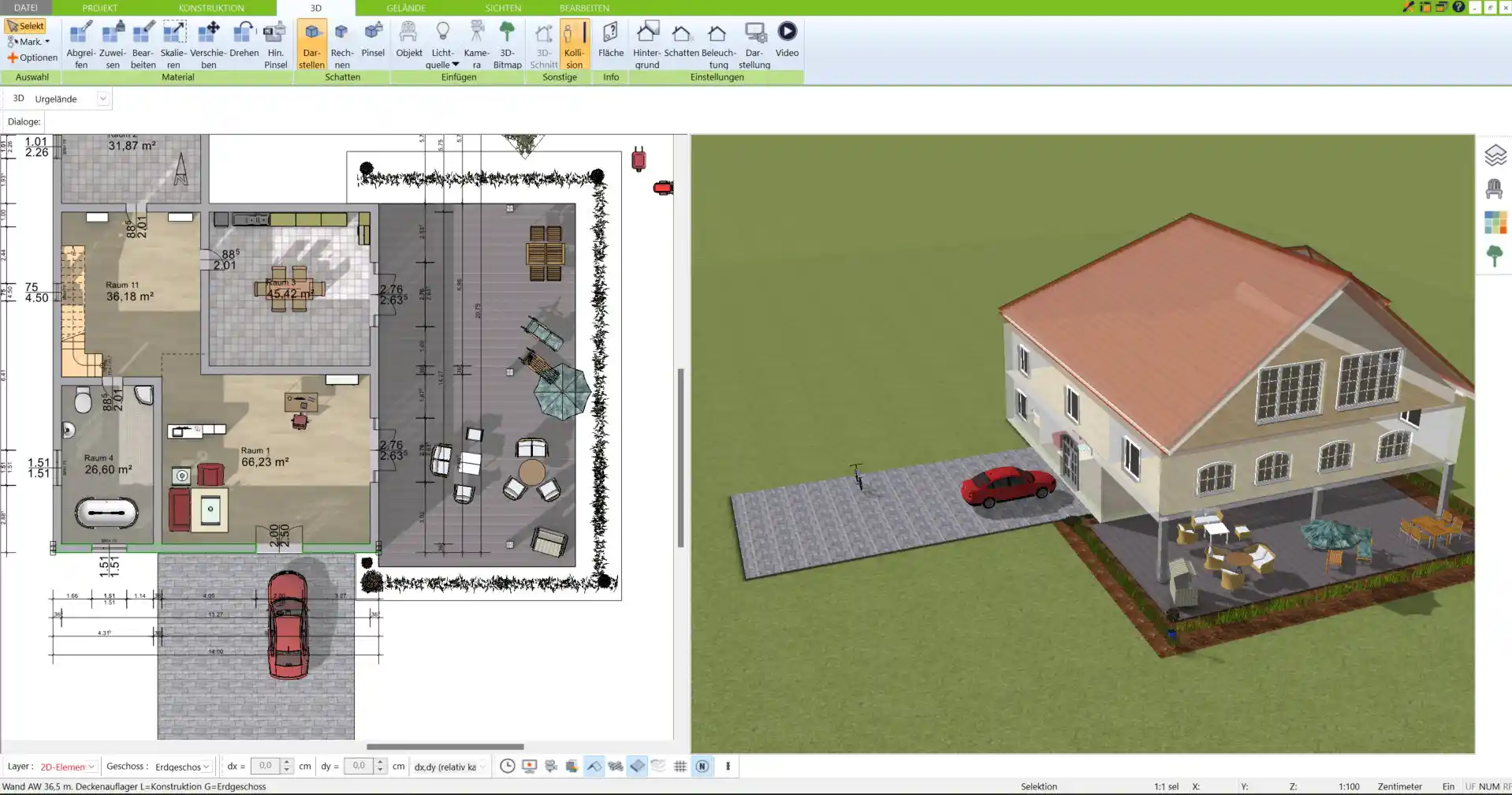Toggle Darstellen shadow display
1512x795 pixels.
311,45
